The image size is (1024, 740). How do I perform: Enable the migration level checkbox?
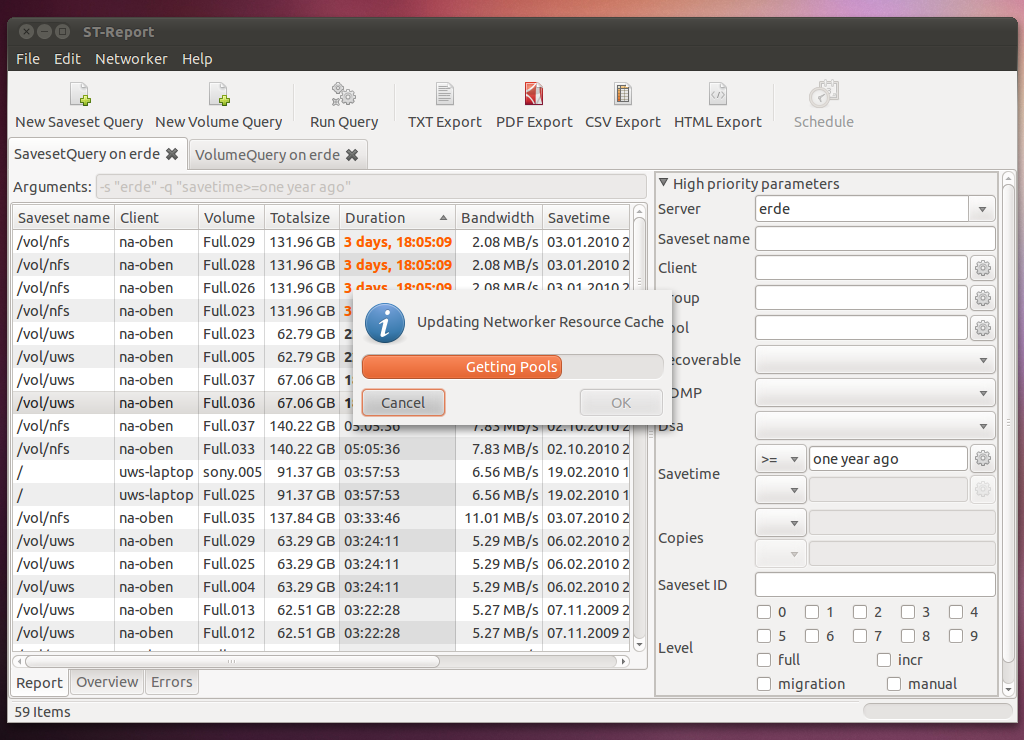click(764, 684)
